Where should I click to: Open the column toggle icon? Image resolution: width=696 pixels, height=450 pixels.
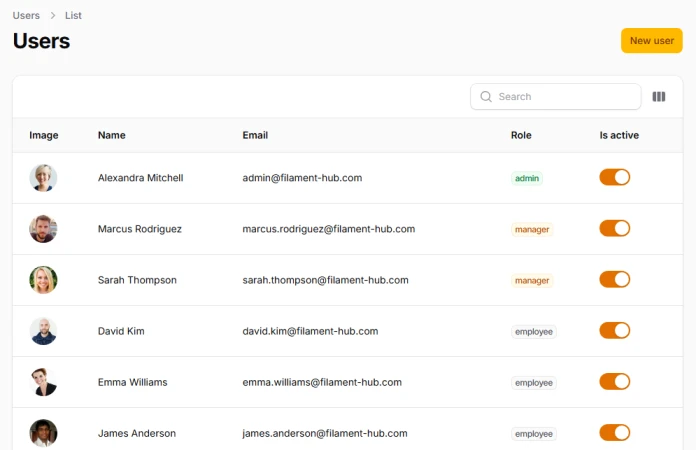(659, 97)
